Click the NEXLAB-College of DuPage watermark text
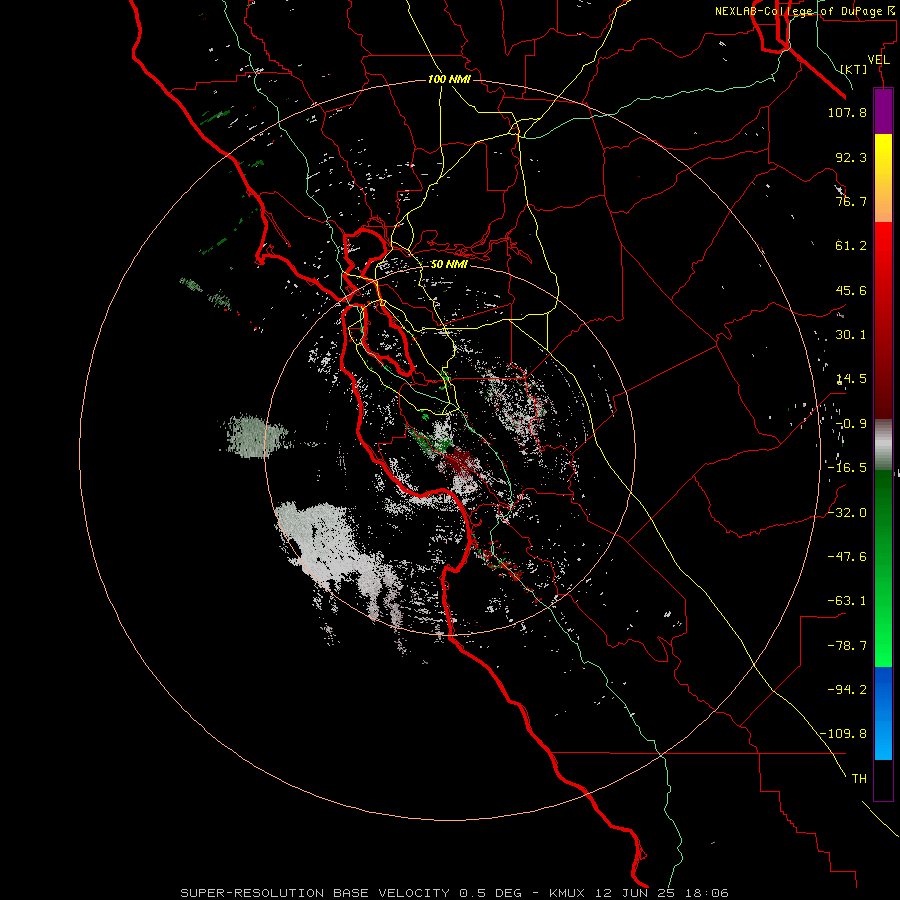 [804, 11]
